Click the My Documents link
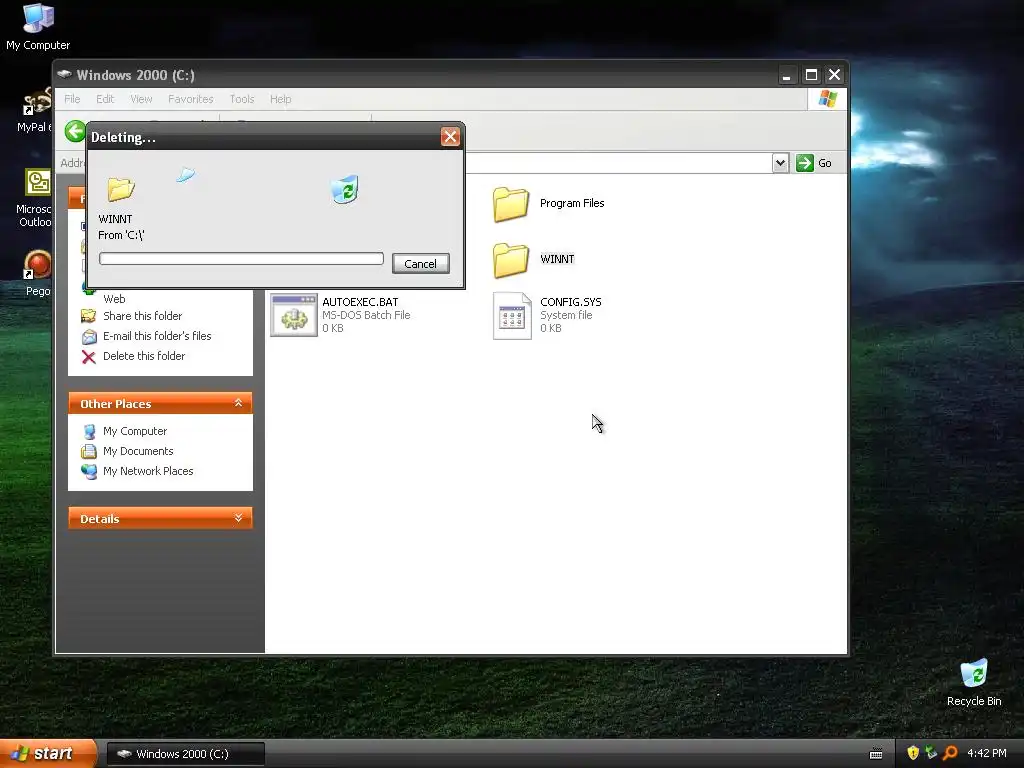Screen dimensions: 1024x768 138,451
